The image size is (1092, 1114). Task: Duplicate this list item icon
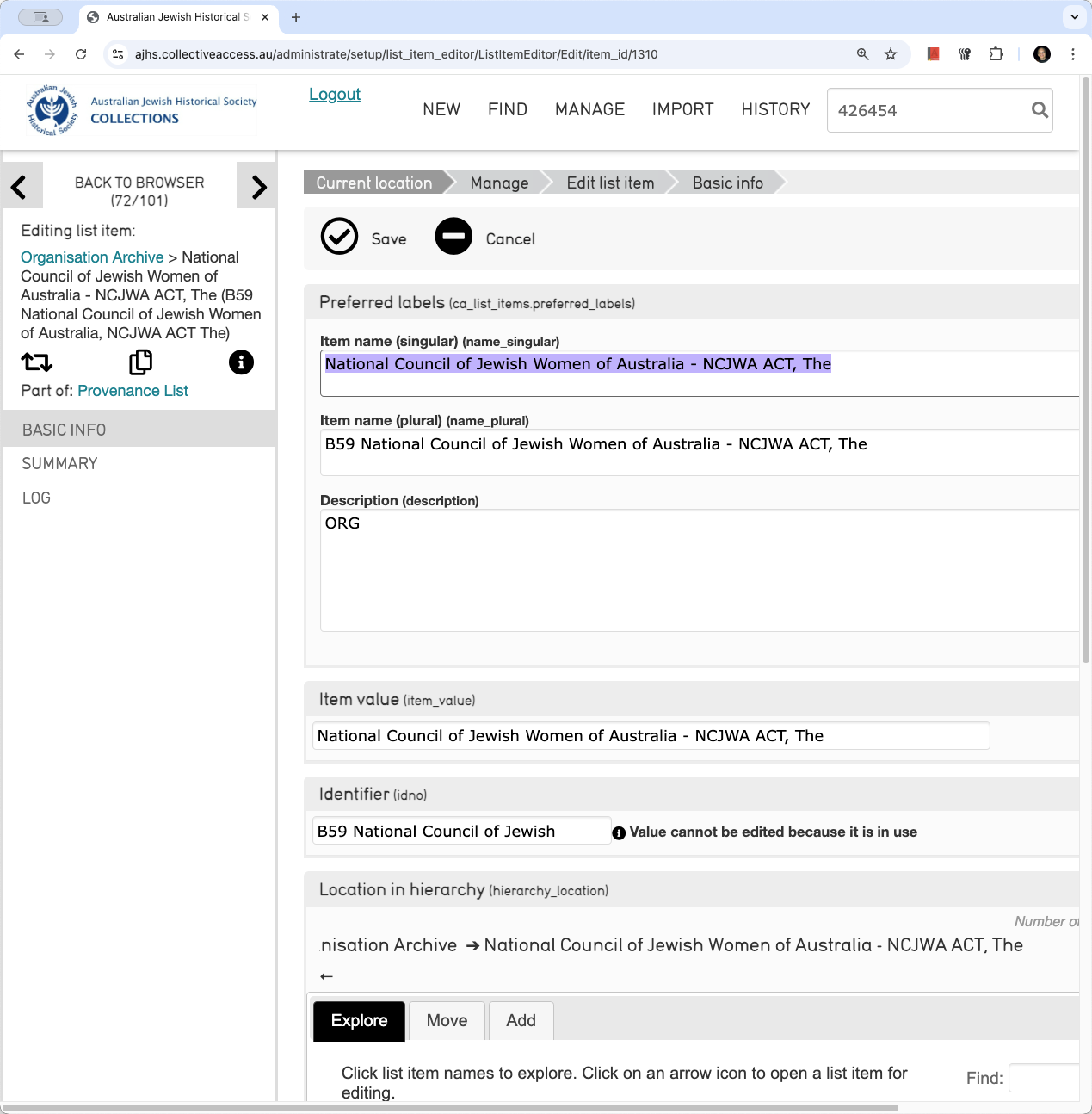(x=140, y=362)
